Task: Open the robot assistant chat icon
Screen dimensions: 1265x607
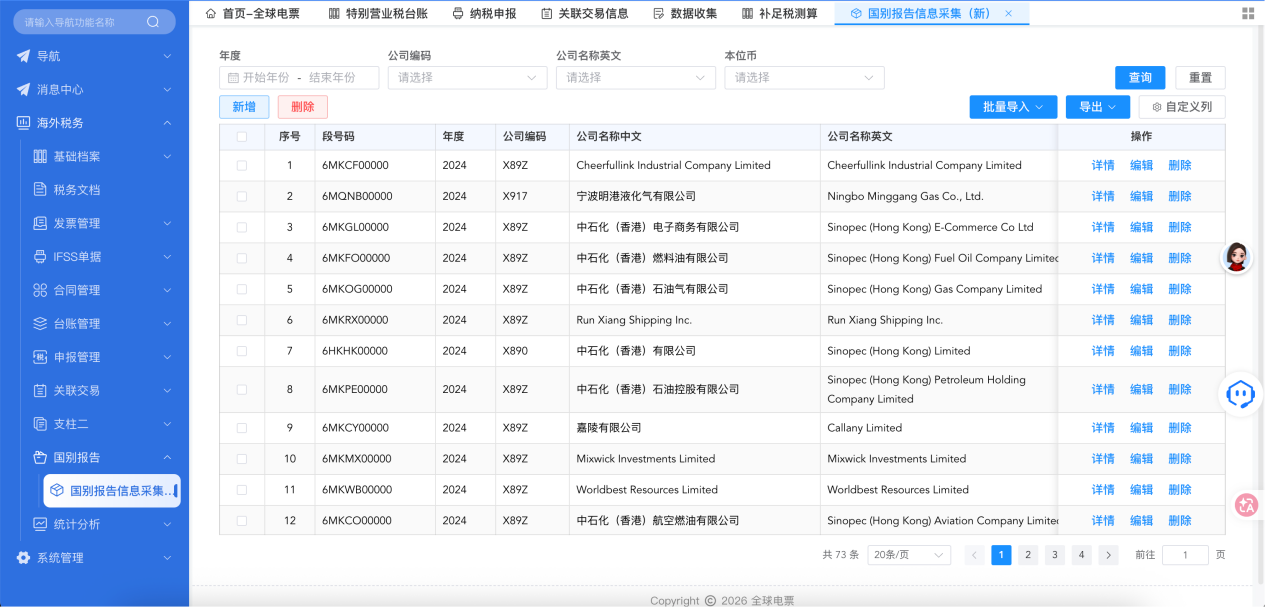Action: click(x=1241, y=393)
